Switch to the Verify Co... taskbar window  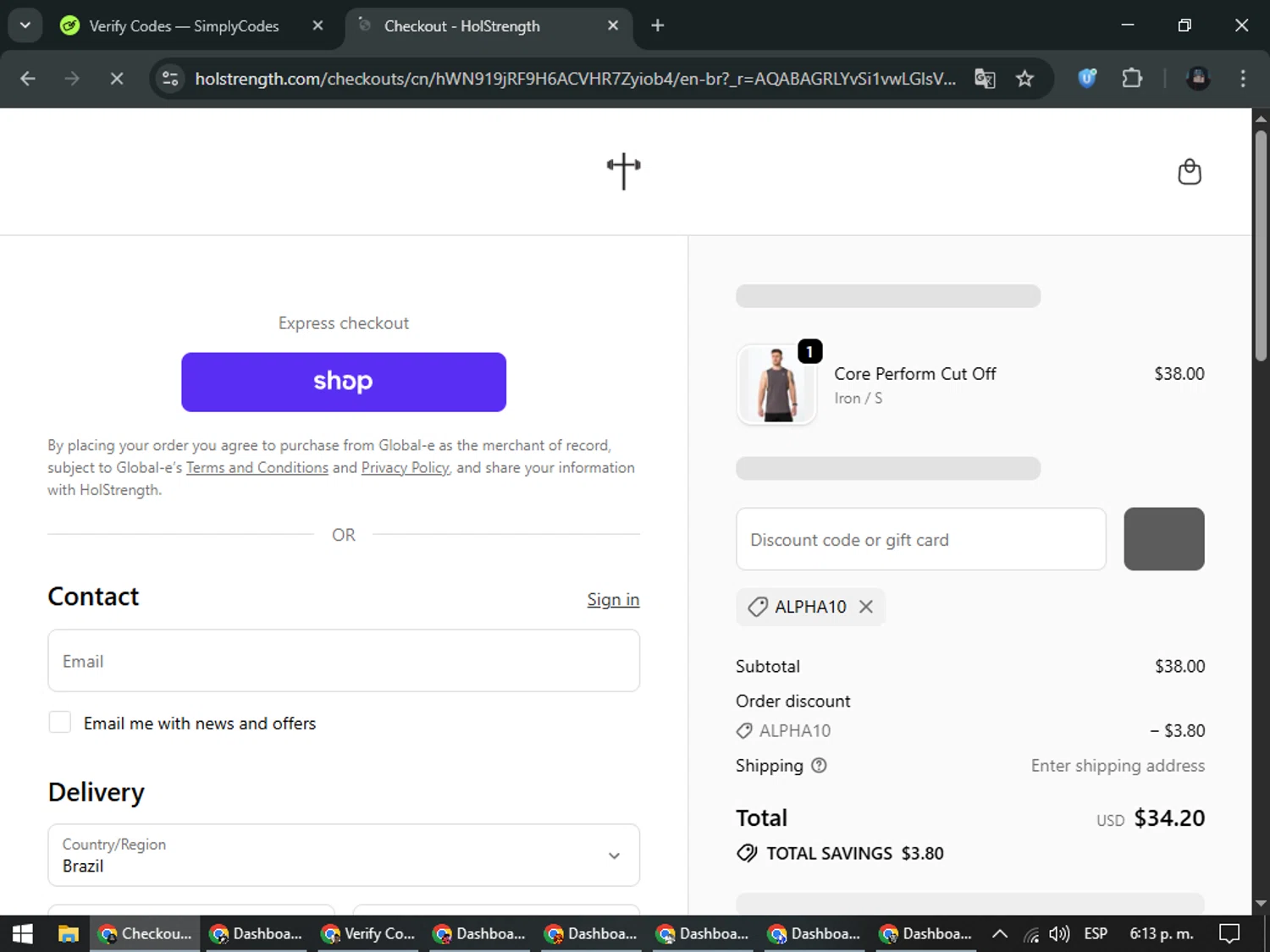[x=369, y=934]
